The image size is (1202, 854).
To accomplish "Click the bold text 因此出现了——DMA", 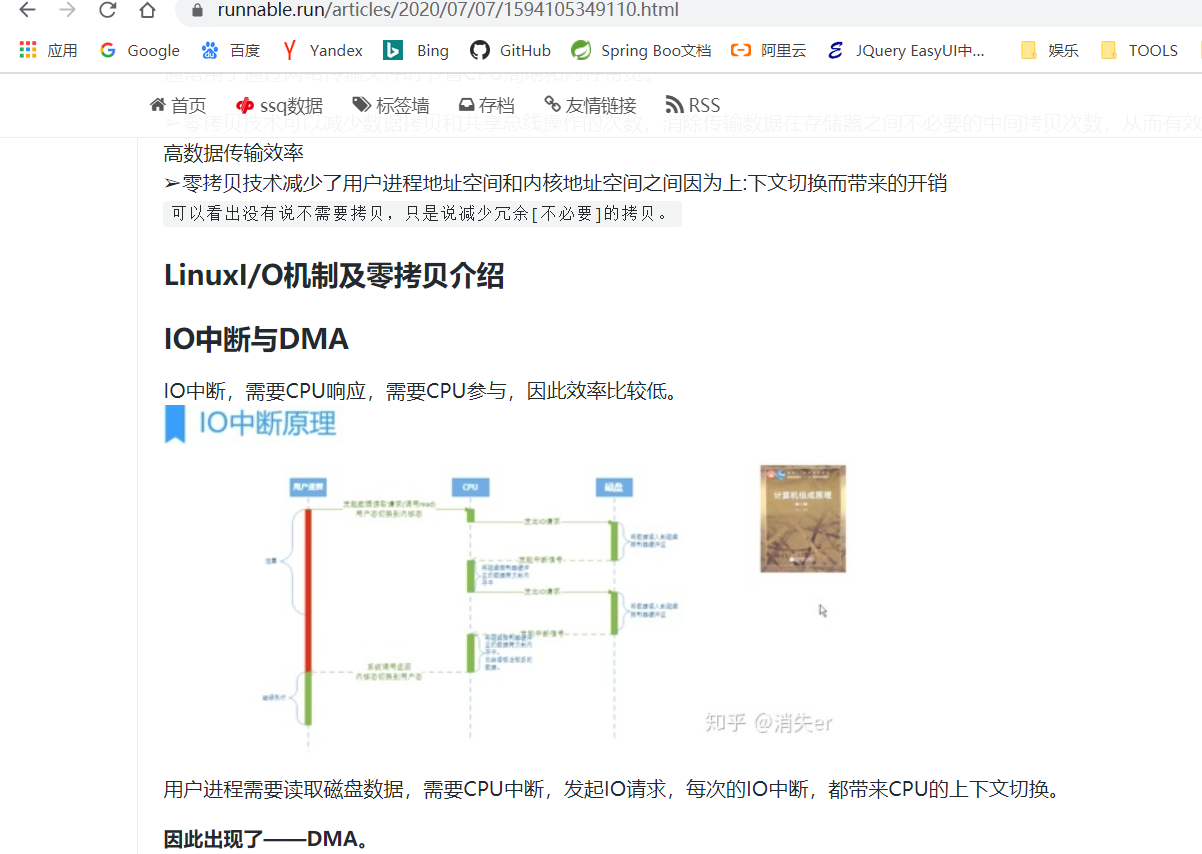I will coord(267,838).
